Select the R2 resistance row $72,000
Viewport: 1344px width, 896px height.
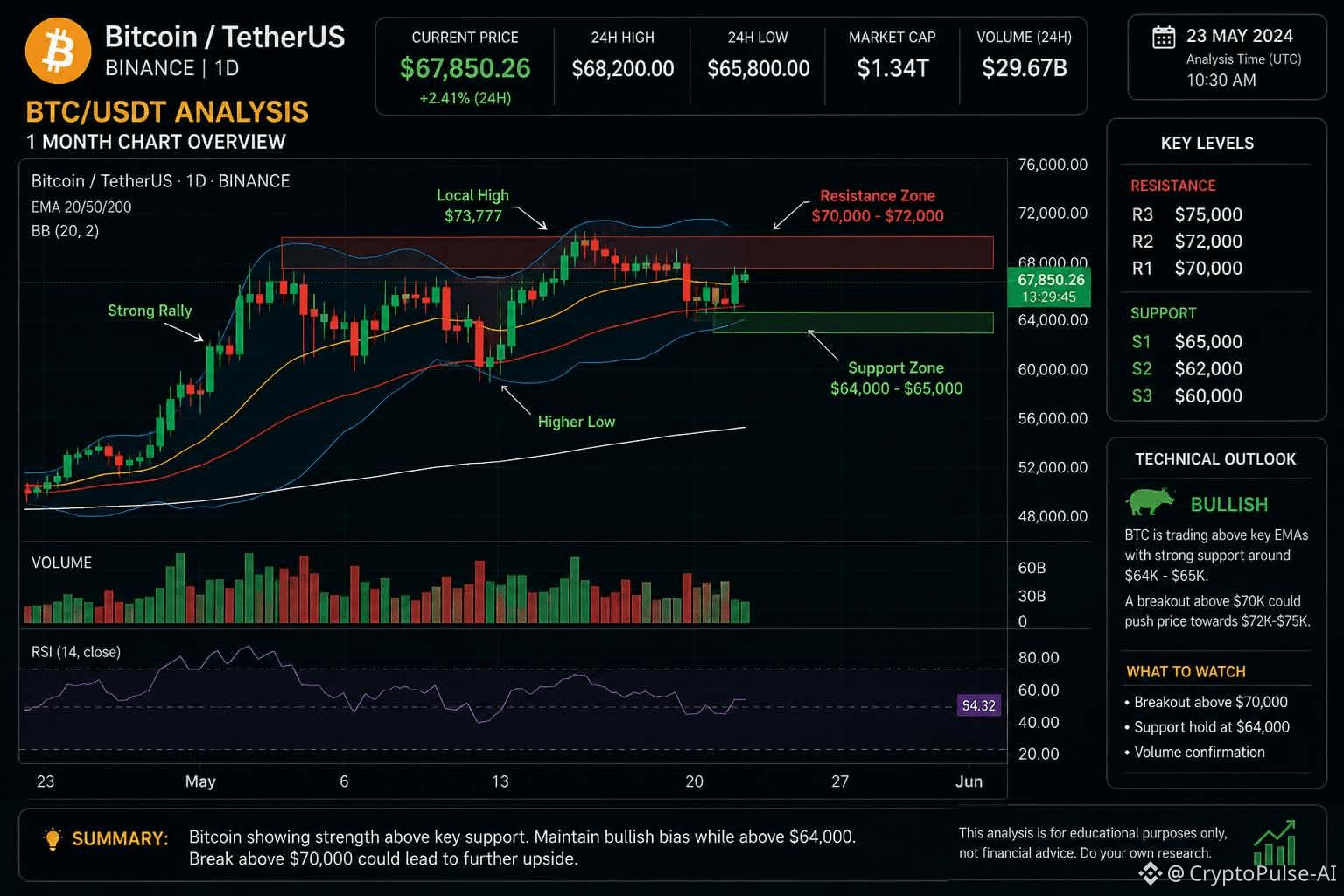[x=1187, y=241]
